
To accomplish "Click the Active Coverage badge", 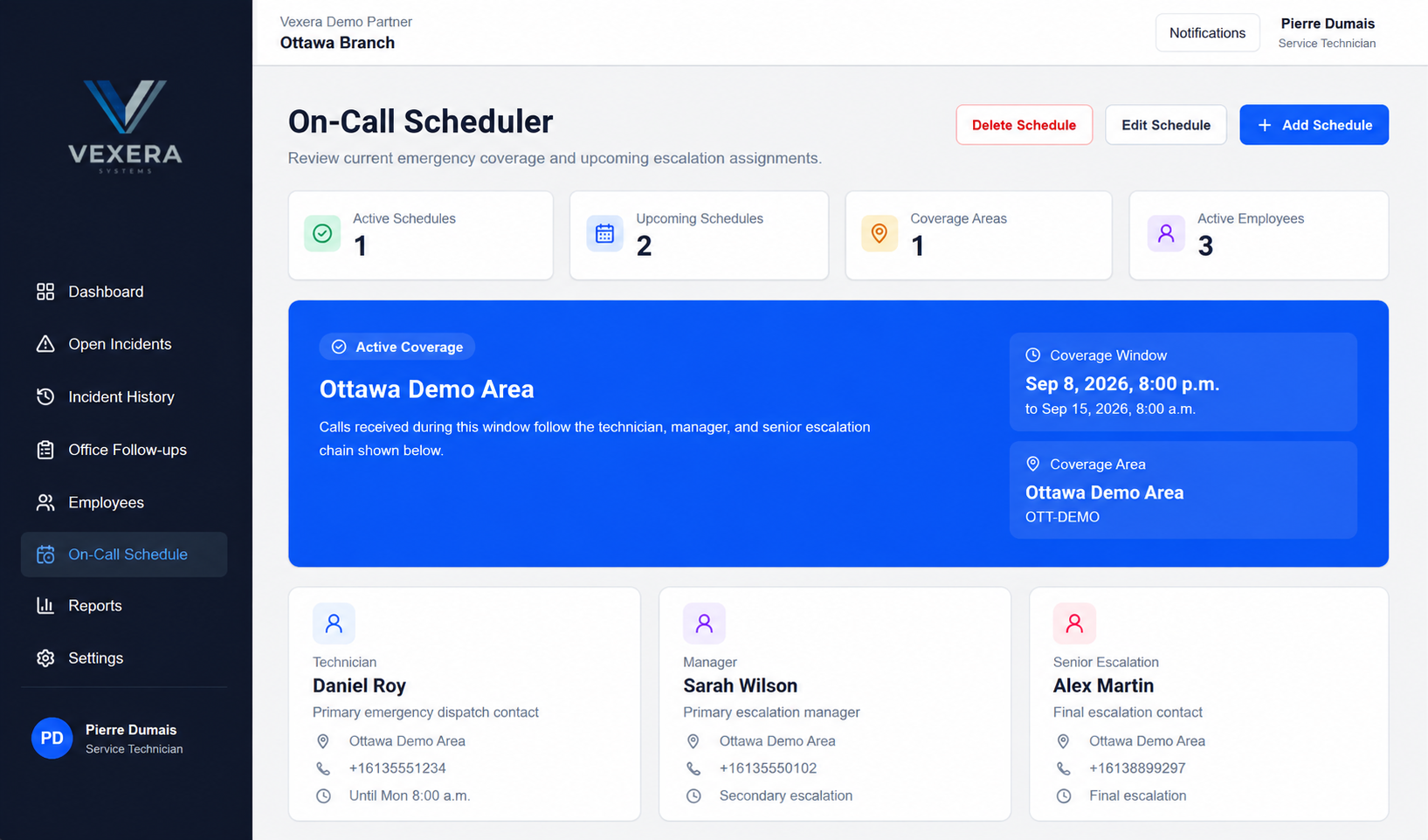I will coord(397,347).
